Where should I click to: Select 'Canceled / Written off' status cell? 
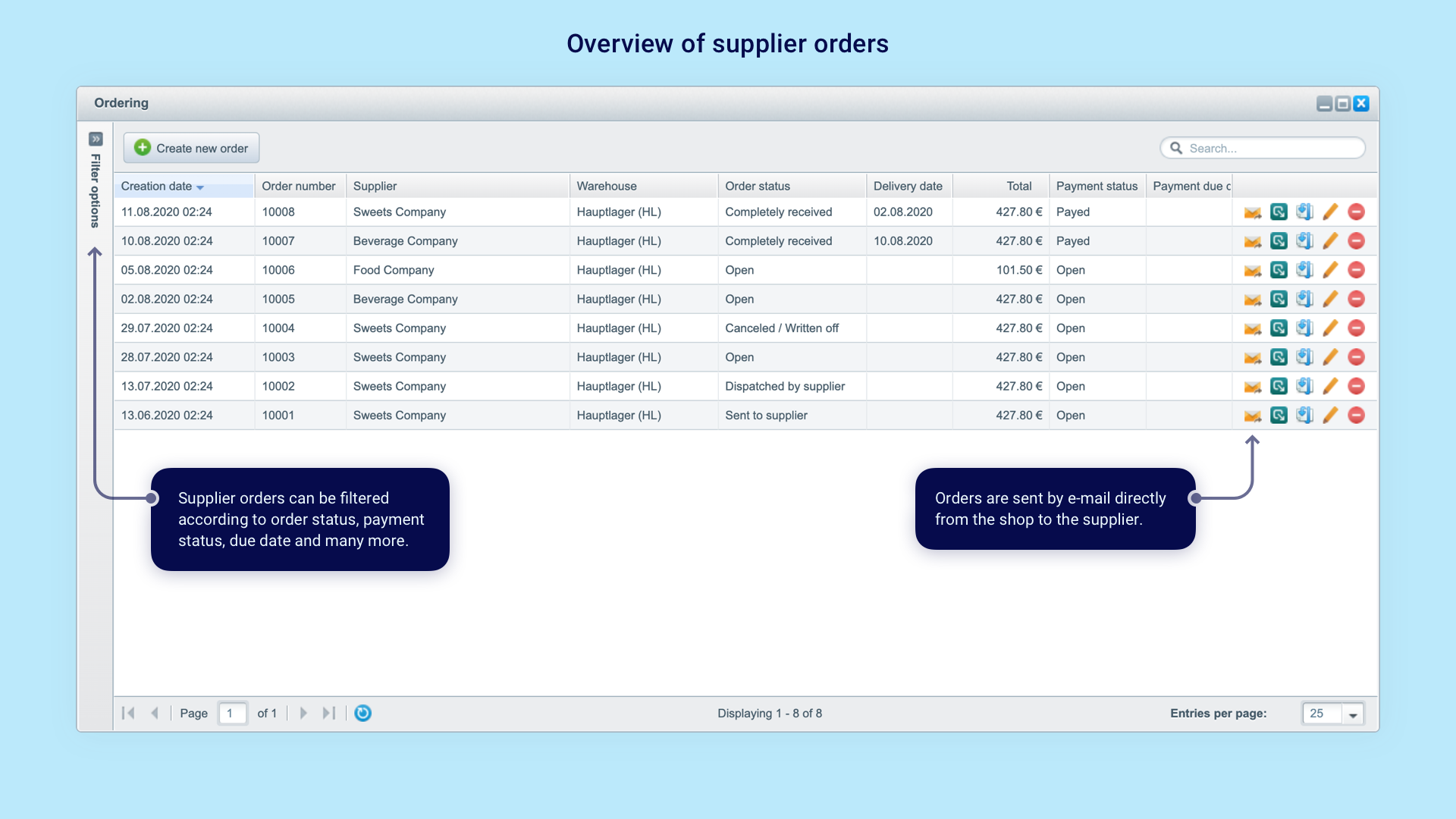[792, 328]
